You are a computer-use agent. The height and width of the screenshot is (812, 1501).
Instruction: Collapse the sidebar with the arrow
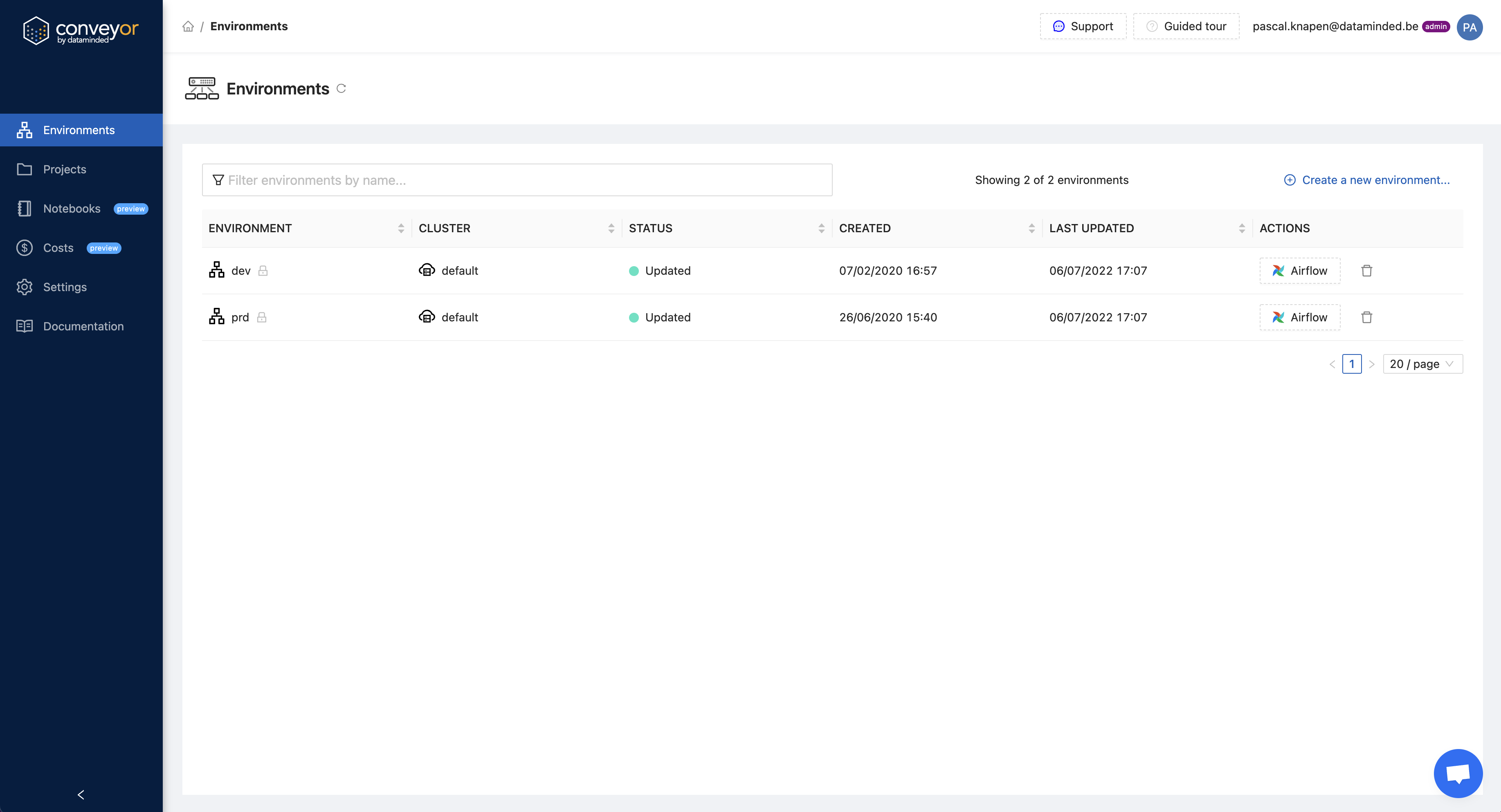pos(81,794)
